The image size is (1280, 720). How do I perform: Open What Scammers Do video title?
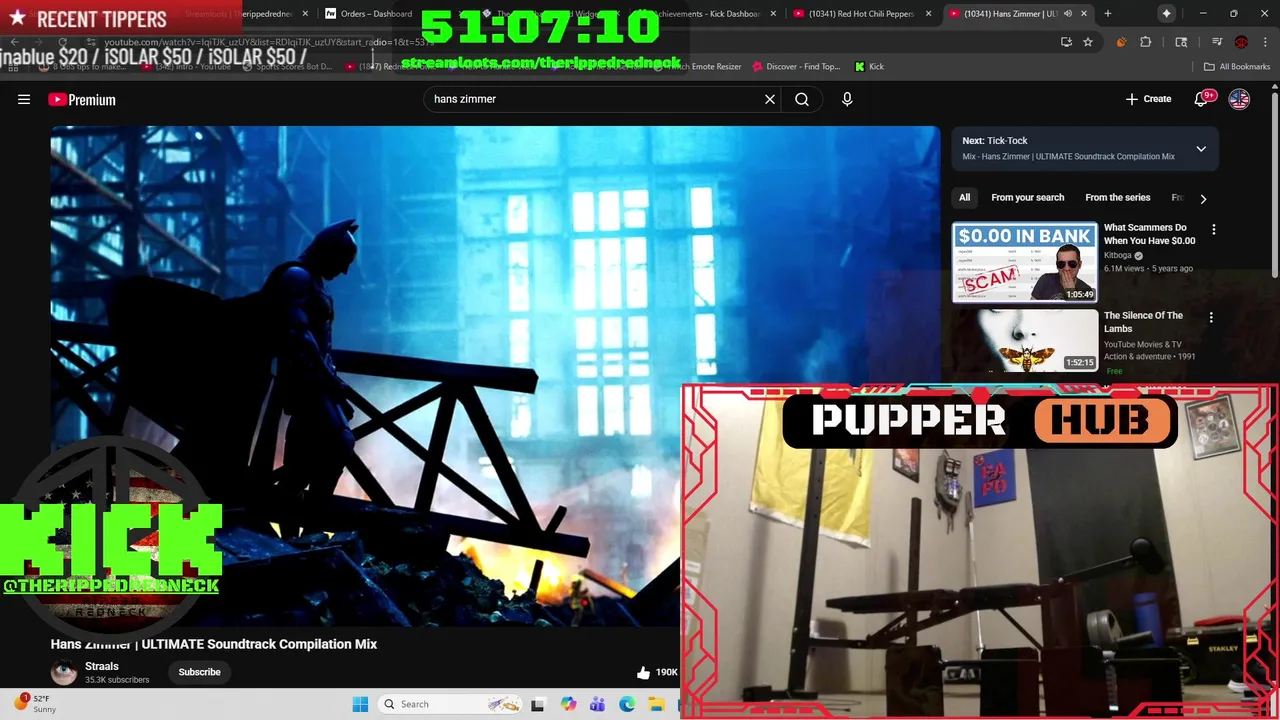click(x=1149, y=234)
